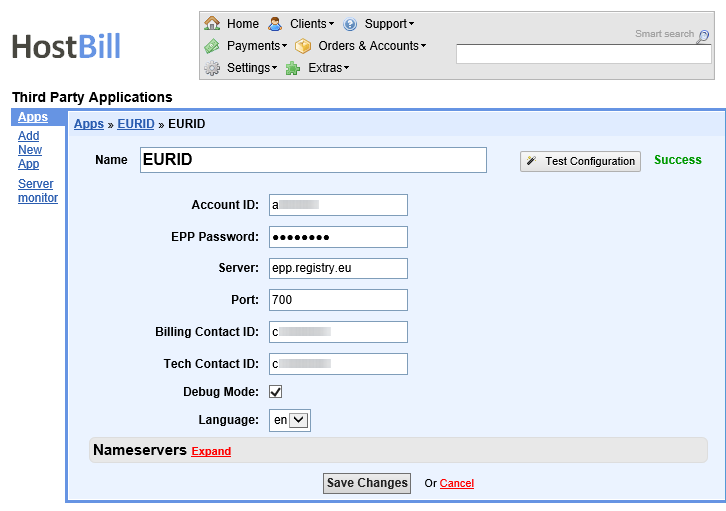Uncheck the Debug Mode checkbox
Viewport: 726px width, 511px height.
(275, 392)
